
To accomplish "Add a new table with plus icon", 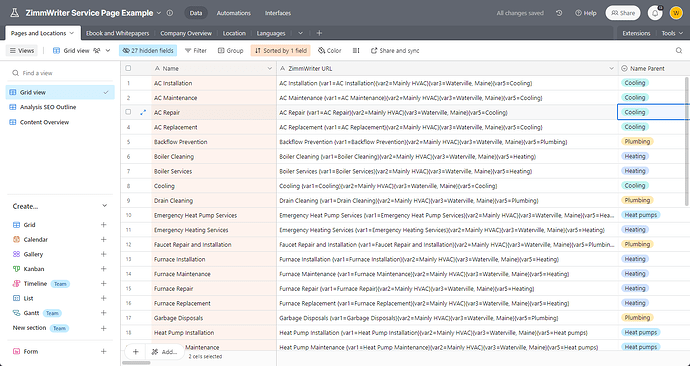I will tap(319, 33).
